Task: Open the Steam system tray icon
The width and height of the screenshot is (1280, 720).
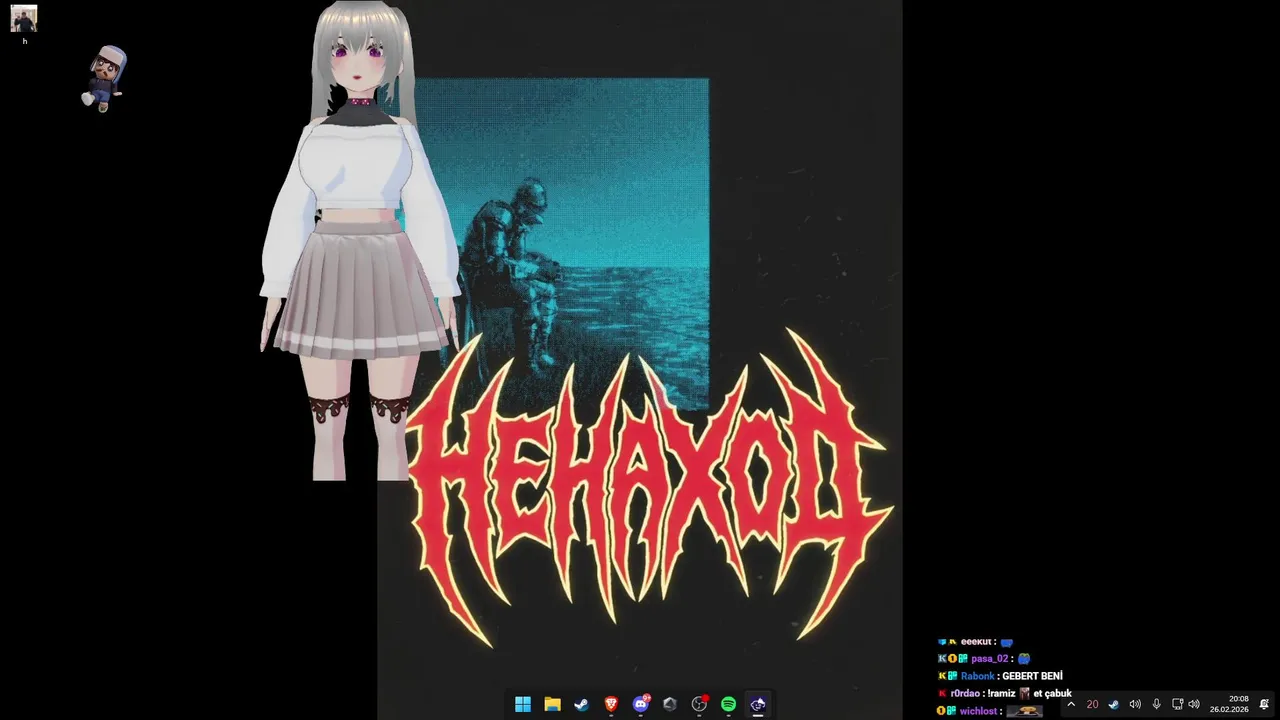Action: coord(1113,704)
